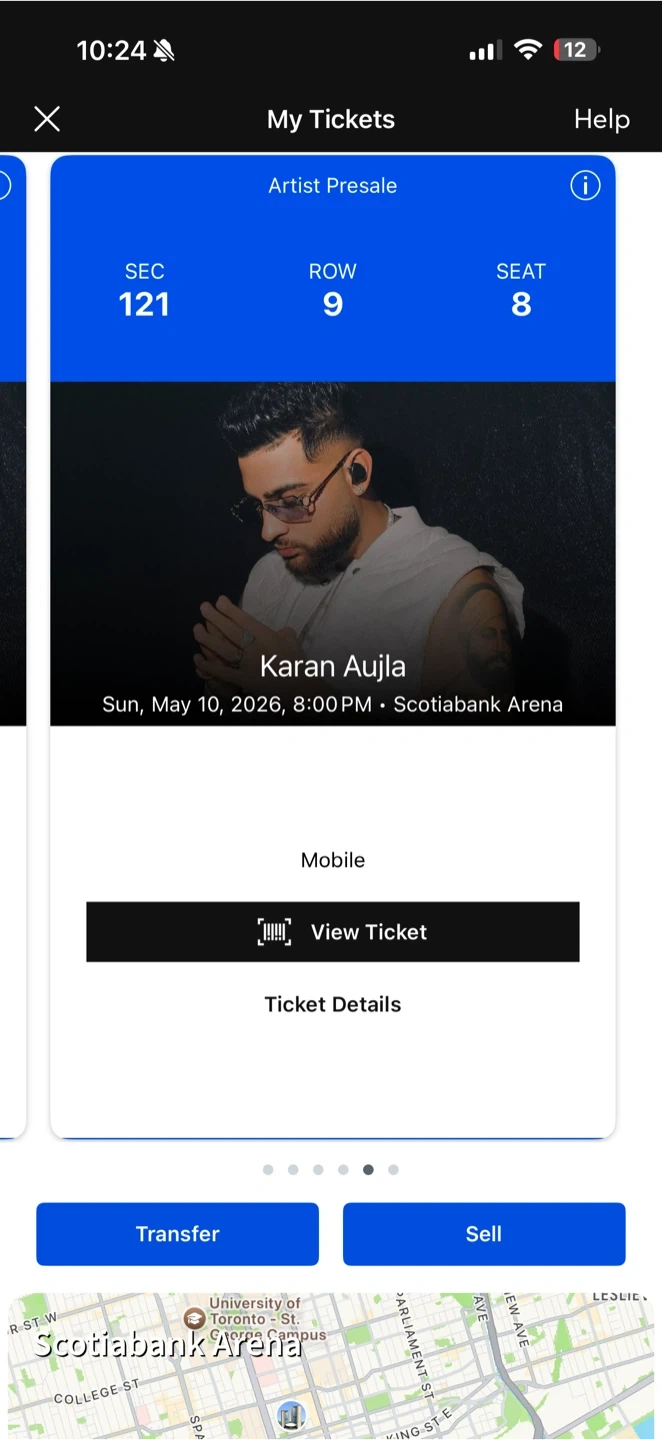Viewport: 662px width, 1440px height.
Task: Tap the info icon on previous ticket card
Action: (x=4, y=185)
